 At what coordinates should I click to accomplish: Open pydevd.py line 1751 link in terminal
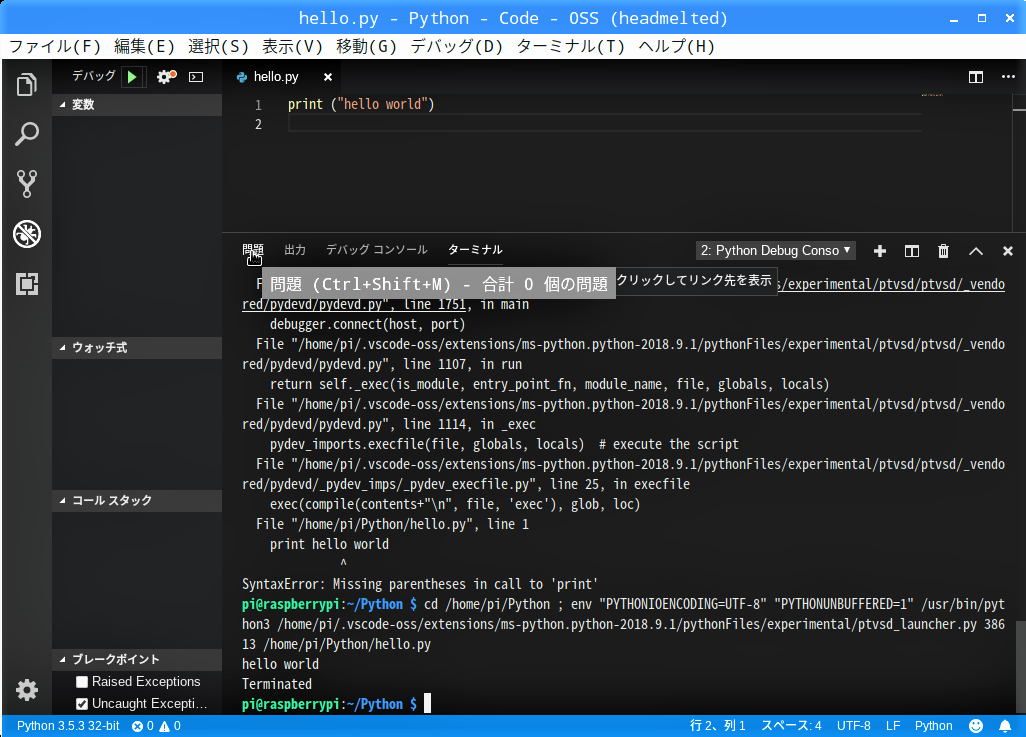[x=354, y=304]
